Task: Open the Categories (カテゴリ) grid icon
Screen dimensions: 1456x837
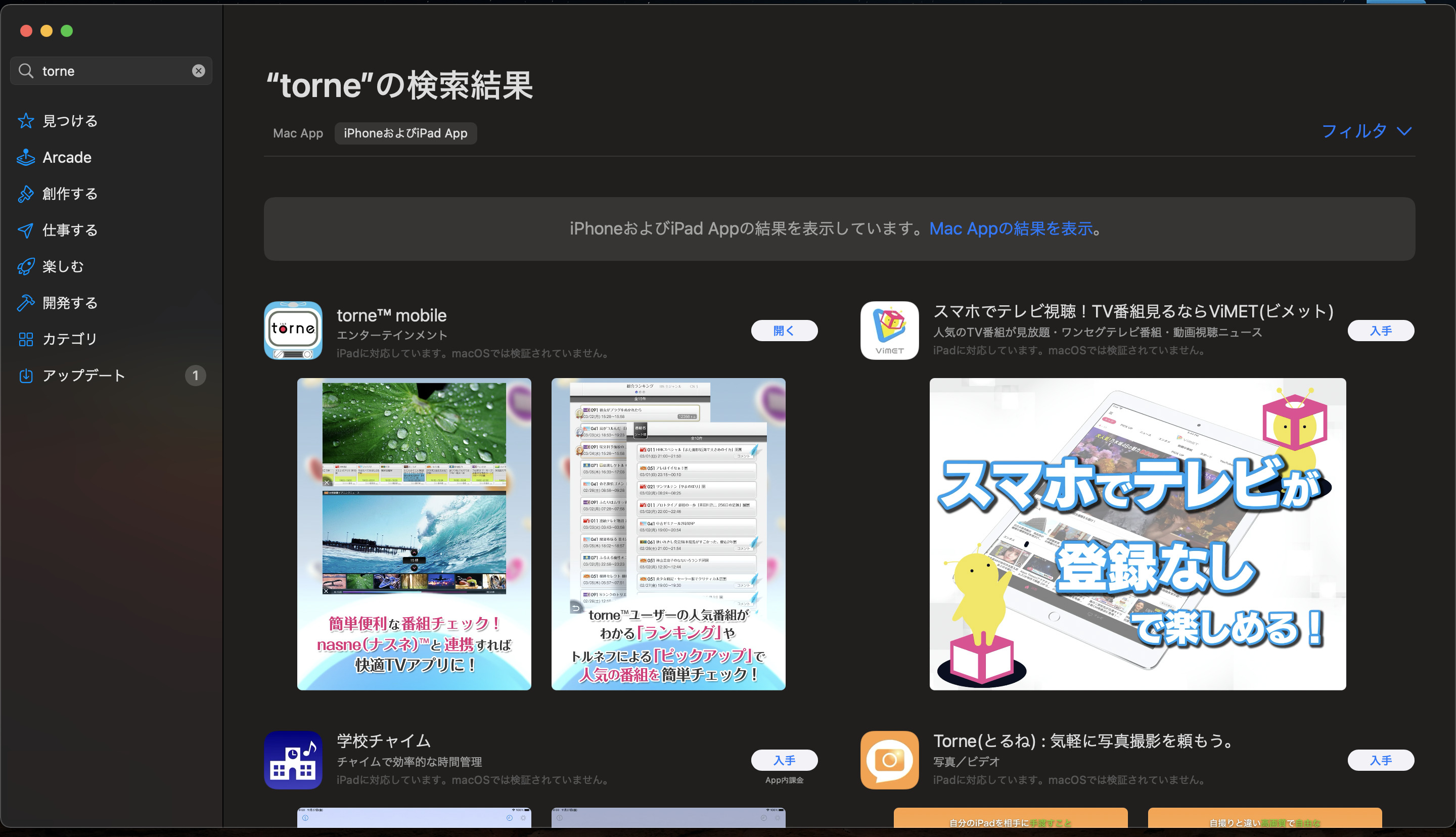Action: pyautogui.click(x=26, y=339)
